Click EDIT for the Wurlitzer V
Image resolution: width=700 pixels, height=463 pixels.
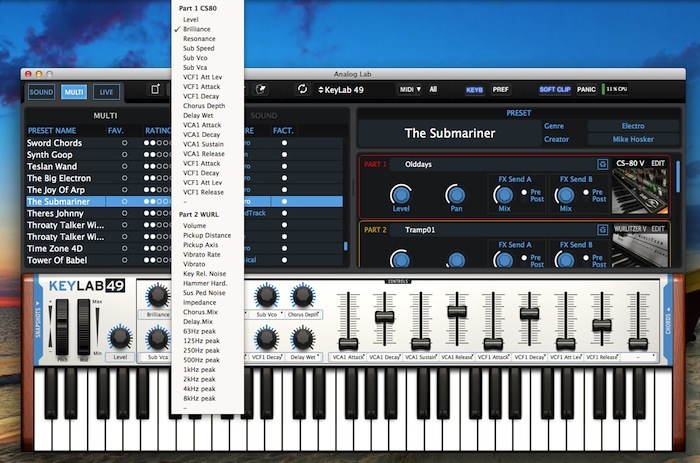[658, 229]
